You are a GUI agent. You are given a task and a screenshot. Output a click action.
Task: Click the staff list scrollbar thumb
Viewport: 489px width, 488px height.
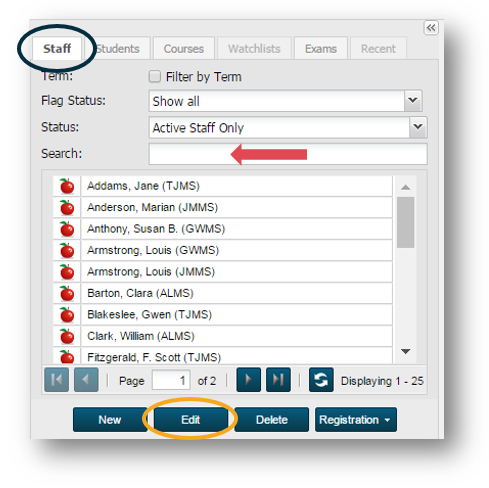[405, 222]
